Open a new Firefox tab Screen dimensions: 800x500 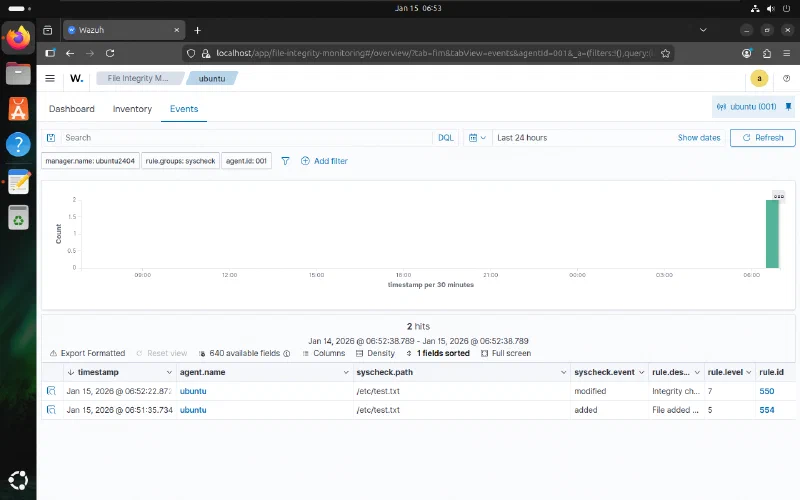[x=197, y=30]
